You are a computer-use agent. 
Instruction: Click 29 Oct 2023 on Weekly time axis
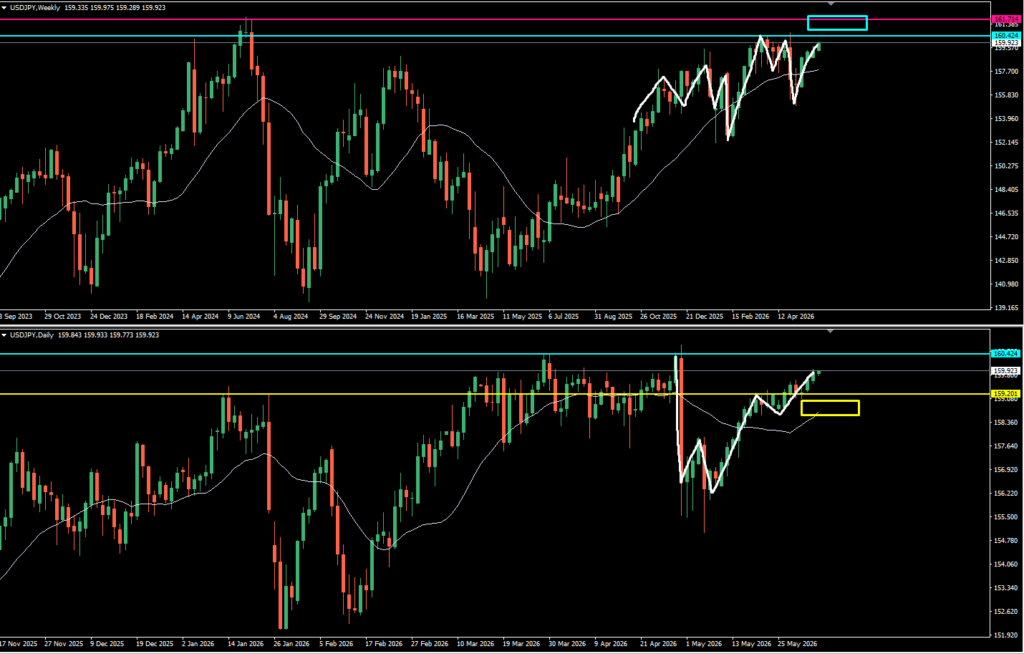65,316
